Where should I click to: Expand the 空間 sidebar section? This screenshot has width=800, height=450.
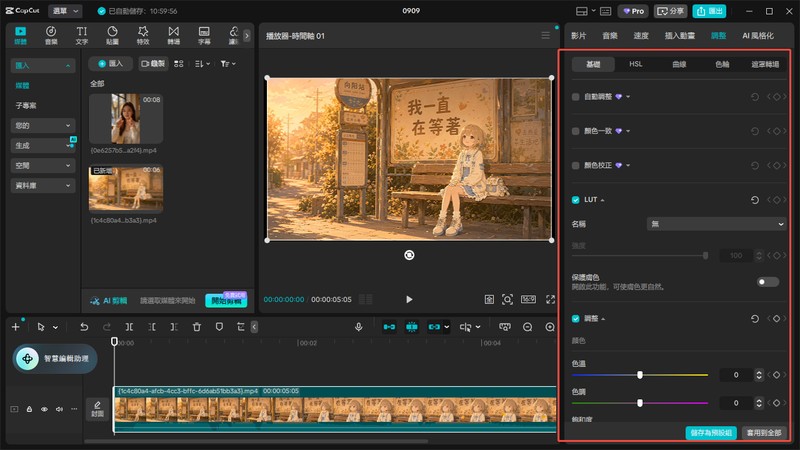click(43, 166)
